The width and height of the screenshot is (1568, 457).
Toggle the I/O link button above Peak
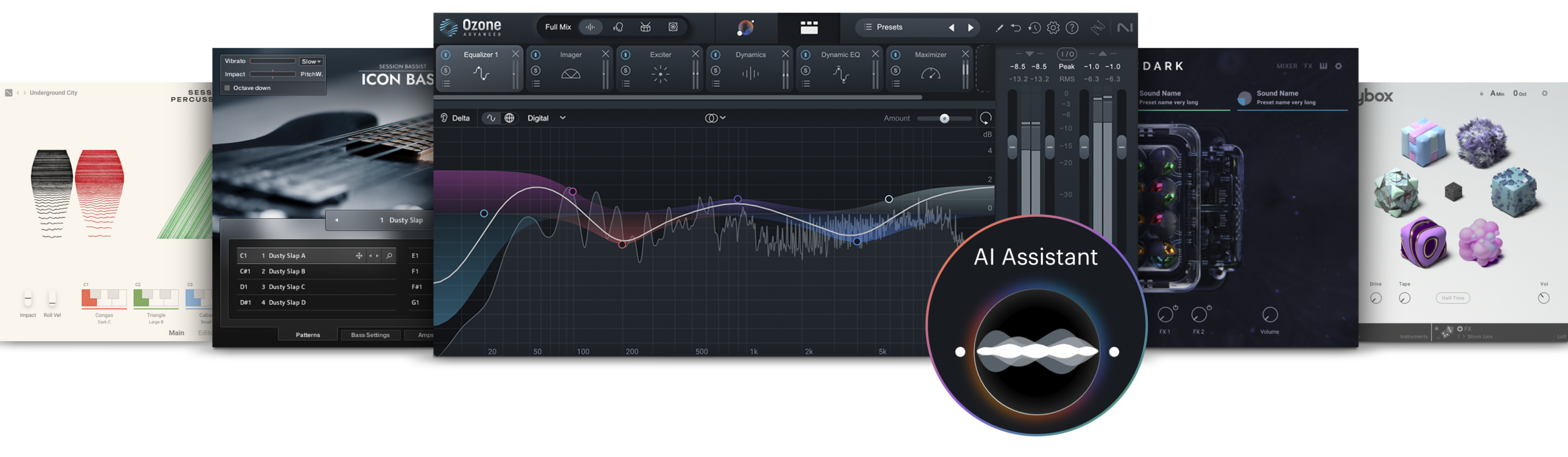click(x=1067, y=54)
